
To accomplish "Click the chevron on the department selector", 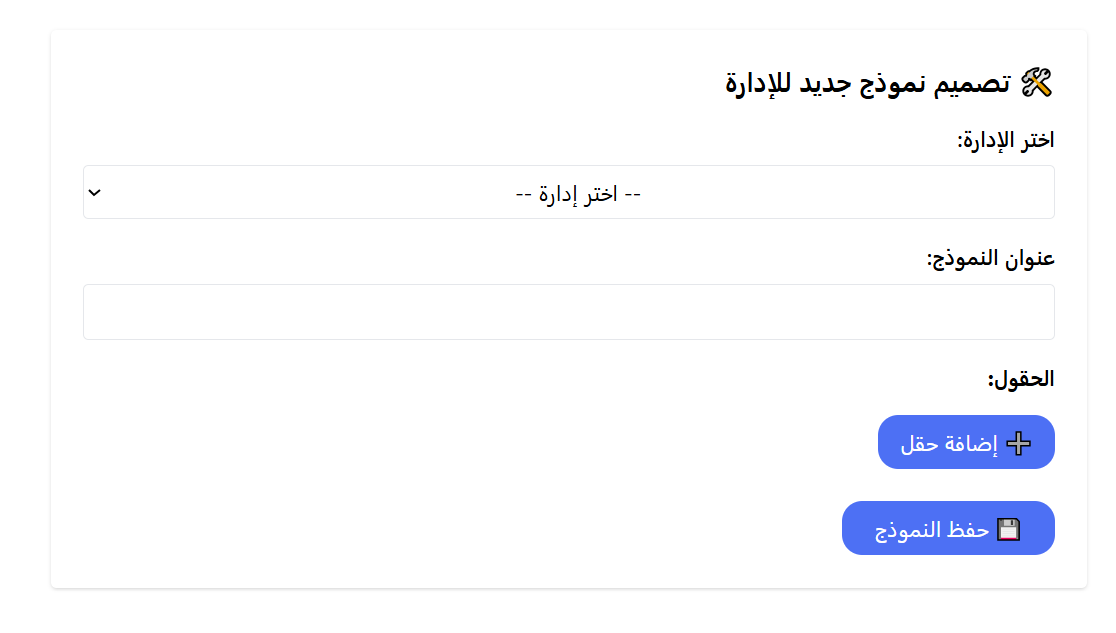I will 95,191.
